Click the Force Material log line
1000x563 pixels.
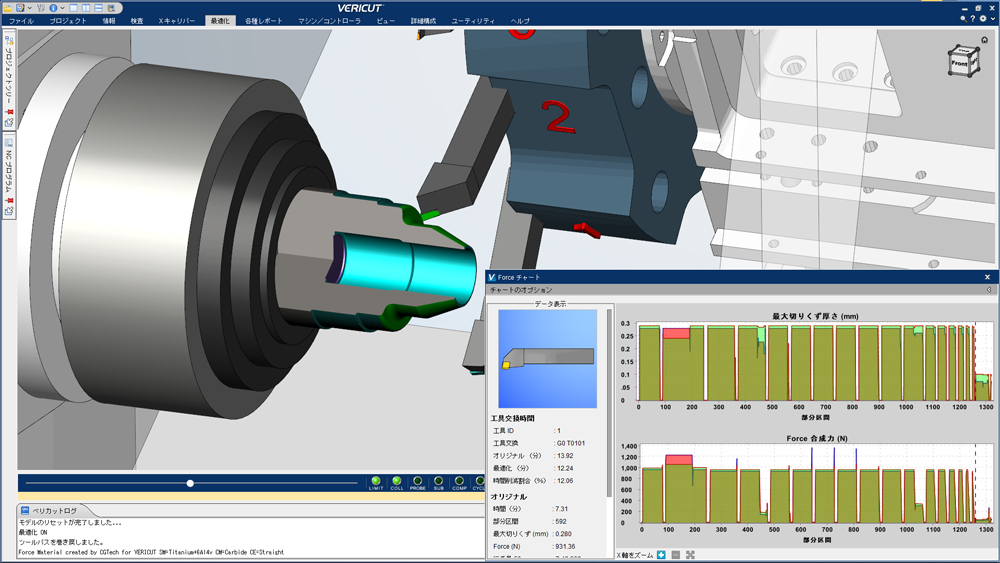pos(151,552)
